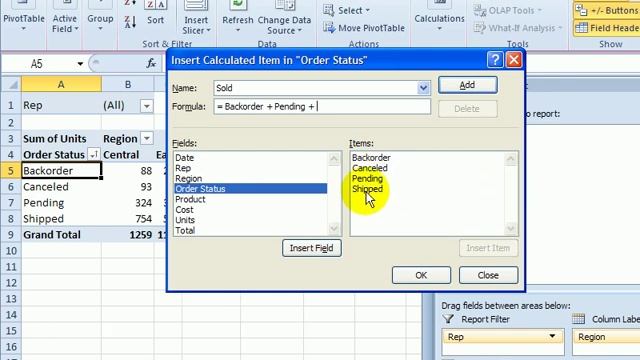Click the Refresh ribbon button
The width and height of the screenshot is (640, 360).
(x=238, y=18)
